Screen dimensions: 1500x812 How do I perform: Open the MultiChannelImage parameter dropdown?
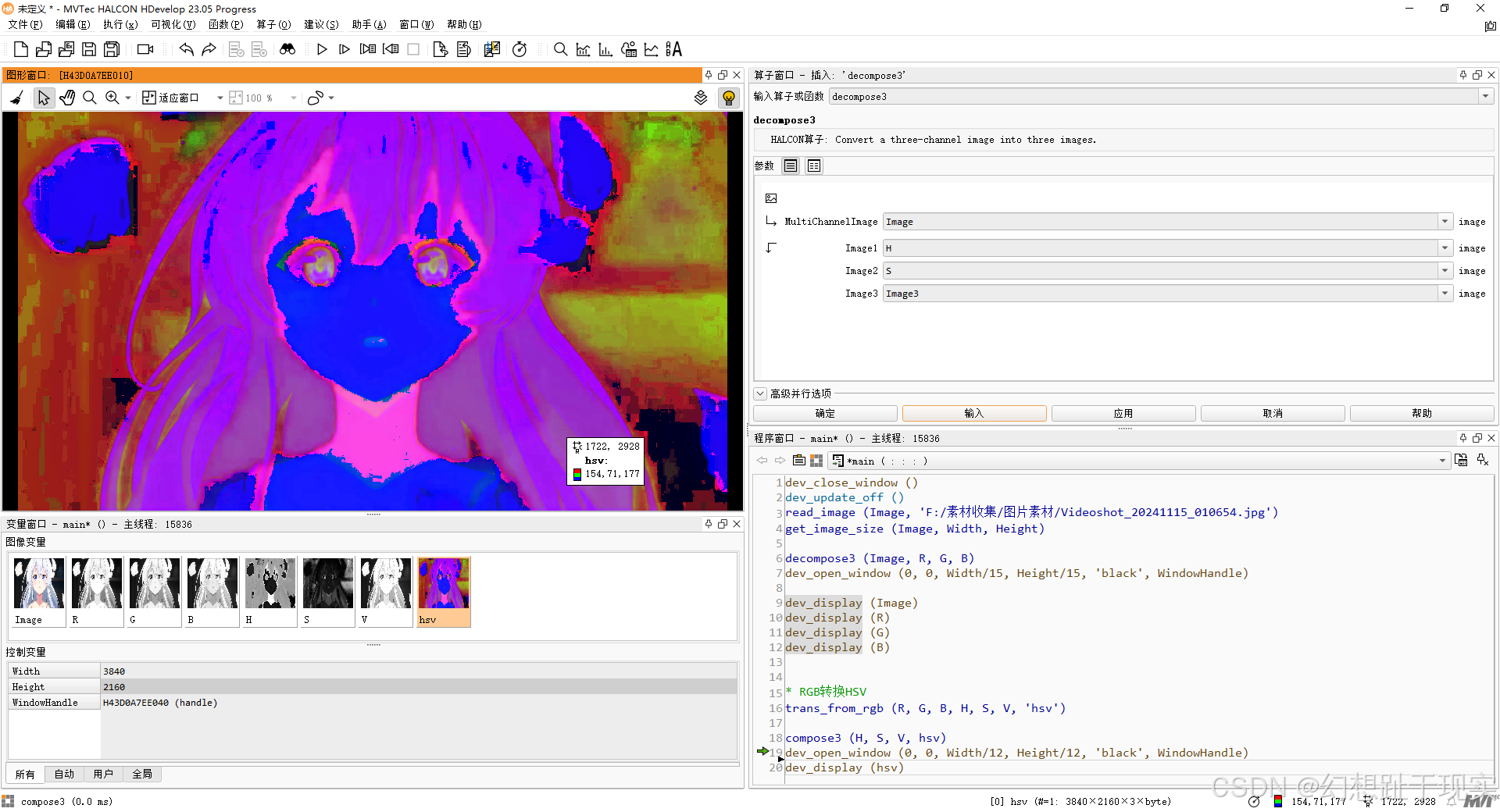1445,222
